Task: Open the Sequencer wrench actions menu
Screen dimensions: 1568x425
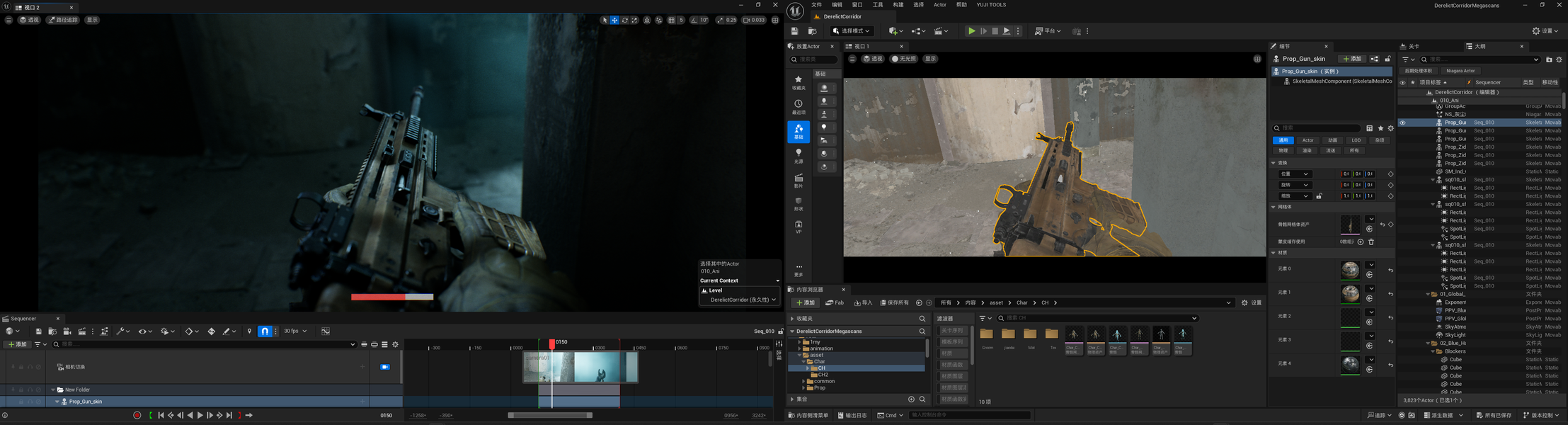Action: (122, 331)
